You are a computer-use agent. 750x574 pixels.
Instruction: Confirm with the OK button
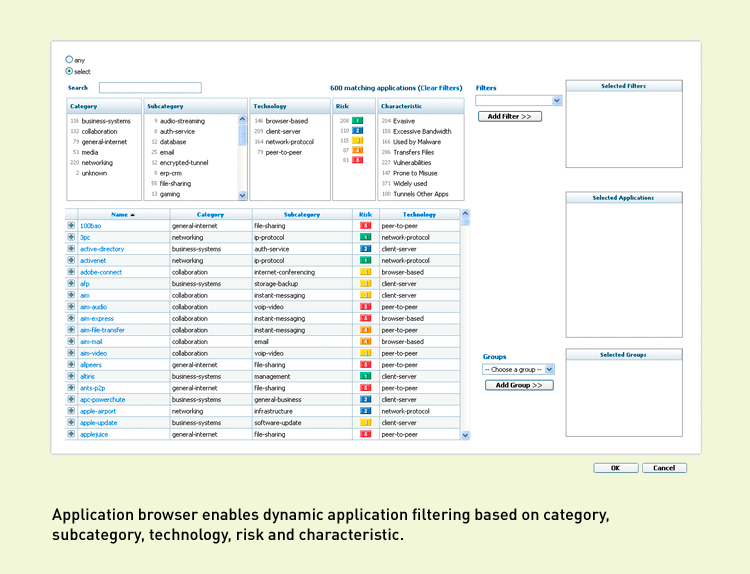[616, 468]
